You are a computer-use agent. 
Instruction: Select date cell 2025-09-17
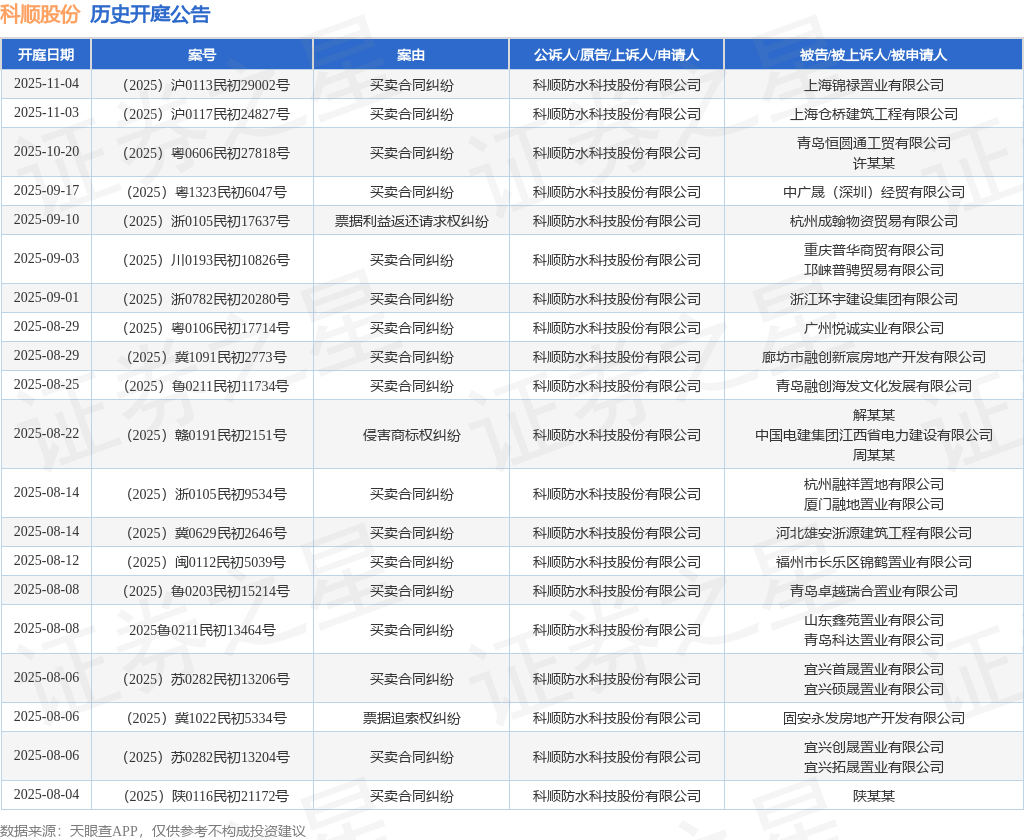pos(46,190)
